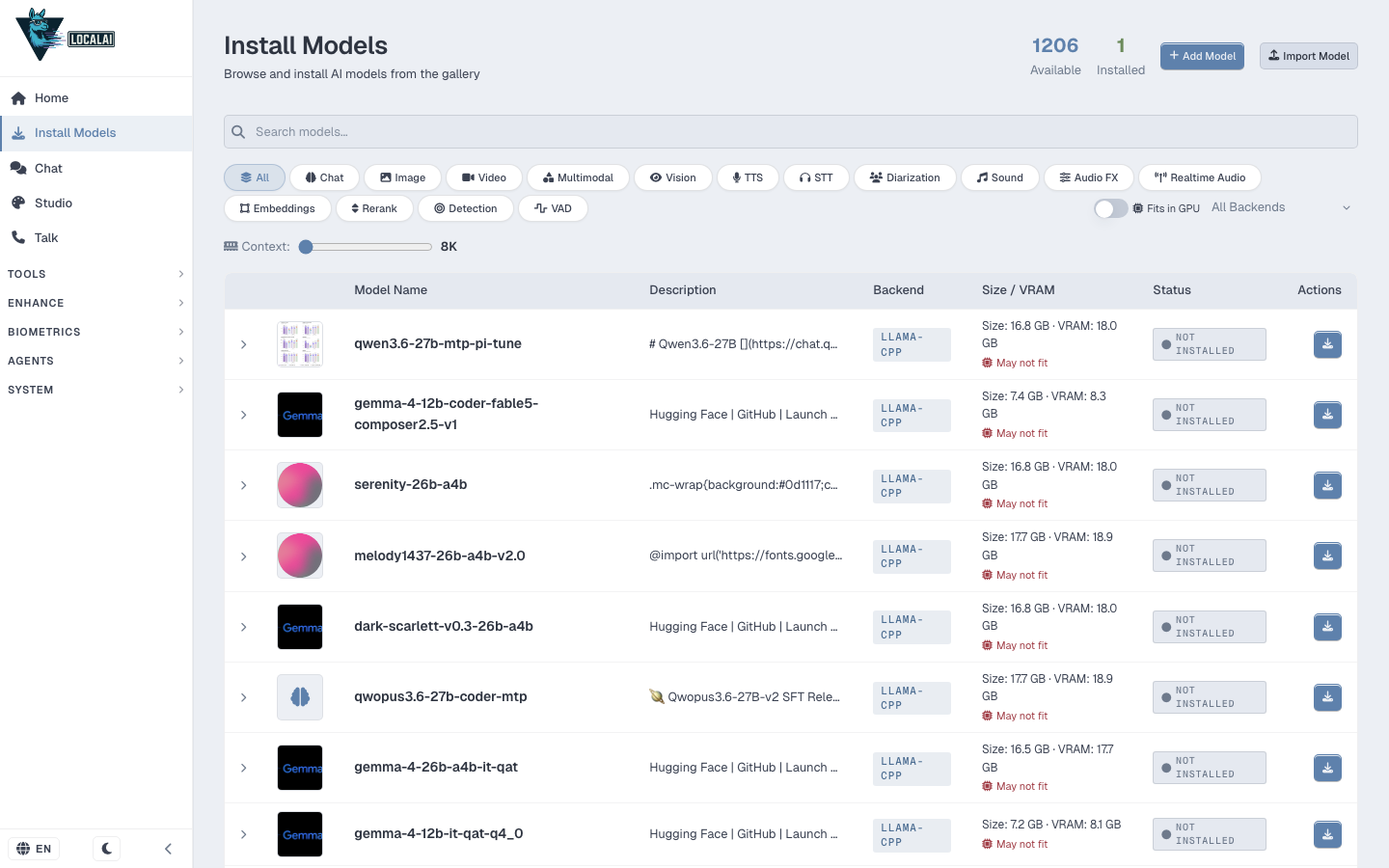Filter models by Diarization
The height and width of the screenshot is (868, 1389).
click(x=905, y=177)
